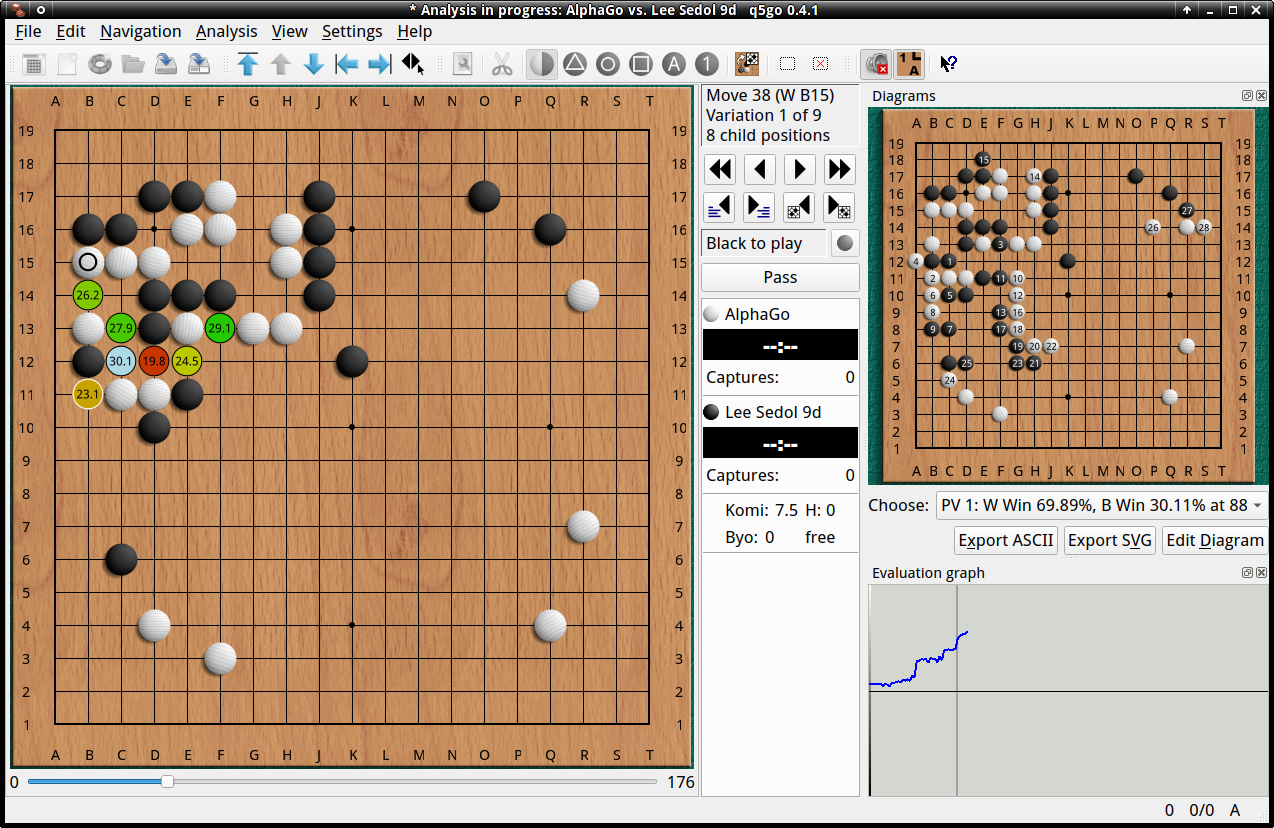
Task: Go to previous figure board button
Action: pyautogui.click(x=800, y=207)
